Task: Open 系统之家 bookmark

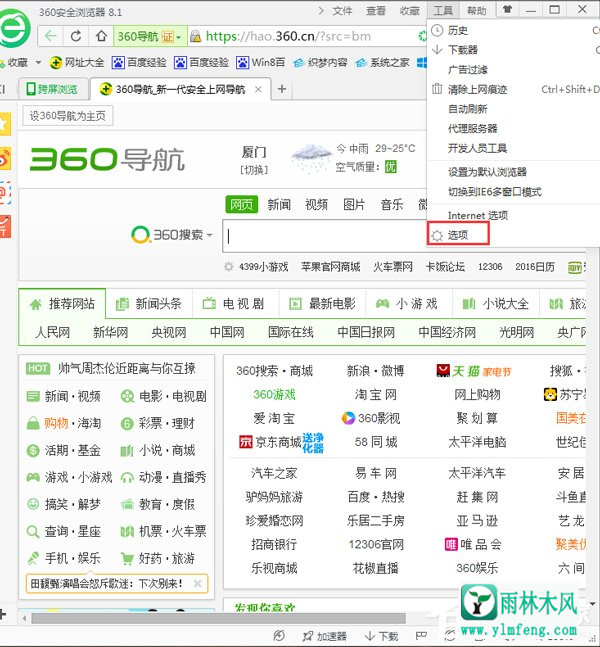Action: (x=382, y=62)
